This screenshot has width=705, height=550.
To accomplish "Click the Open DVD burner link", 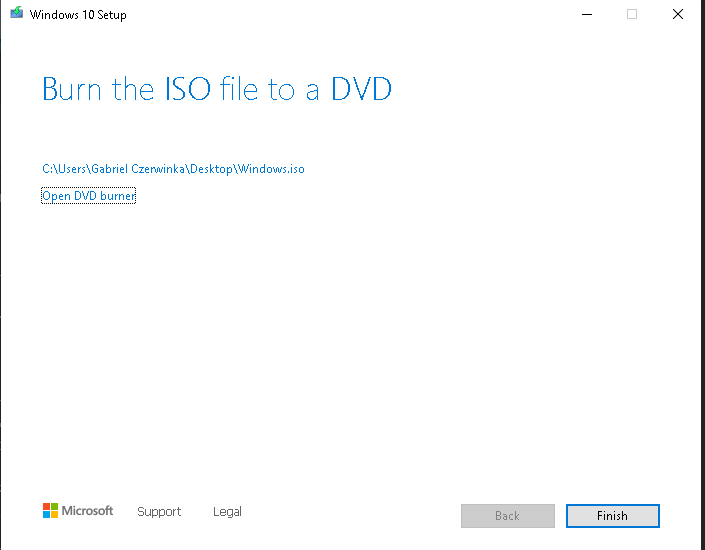I will pos(89,196).
